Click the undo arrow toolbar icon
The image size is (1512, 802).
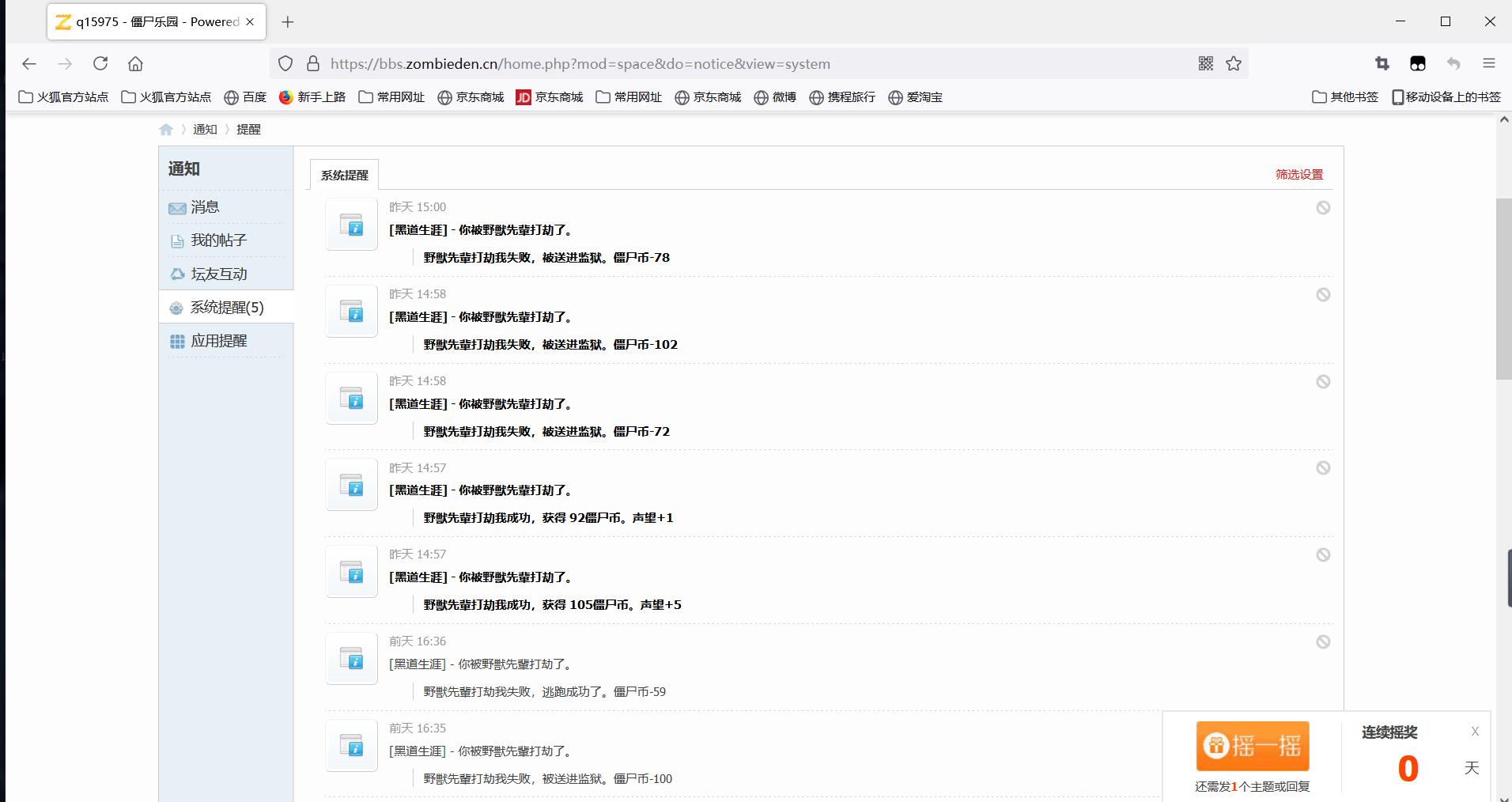point(1453,63)
